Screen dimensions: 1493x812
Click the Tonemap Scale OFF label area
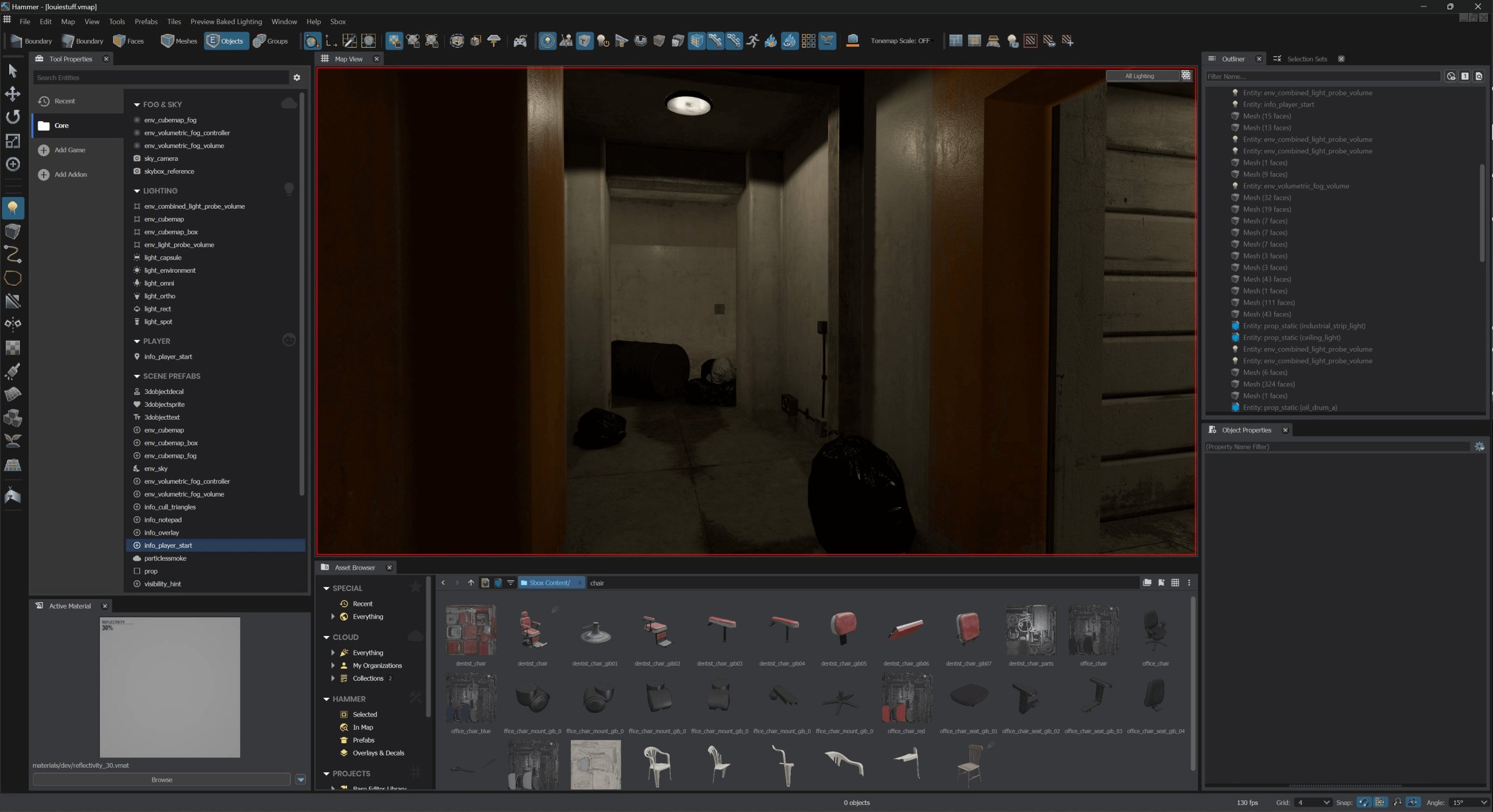pyautogui.click(x=899, y=40)
